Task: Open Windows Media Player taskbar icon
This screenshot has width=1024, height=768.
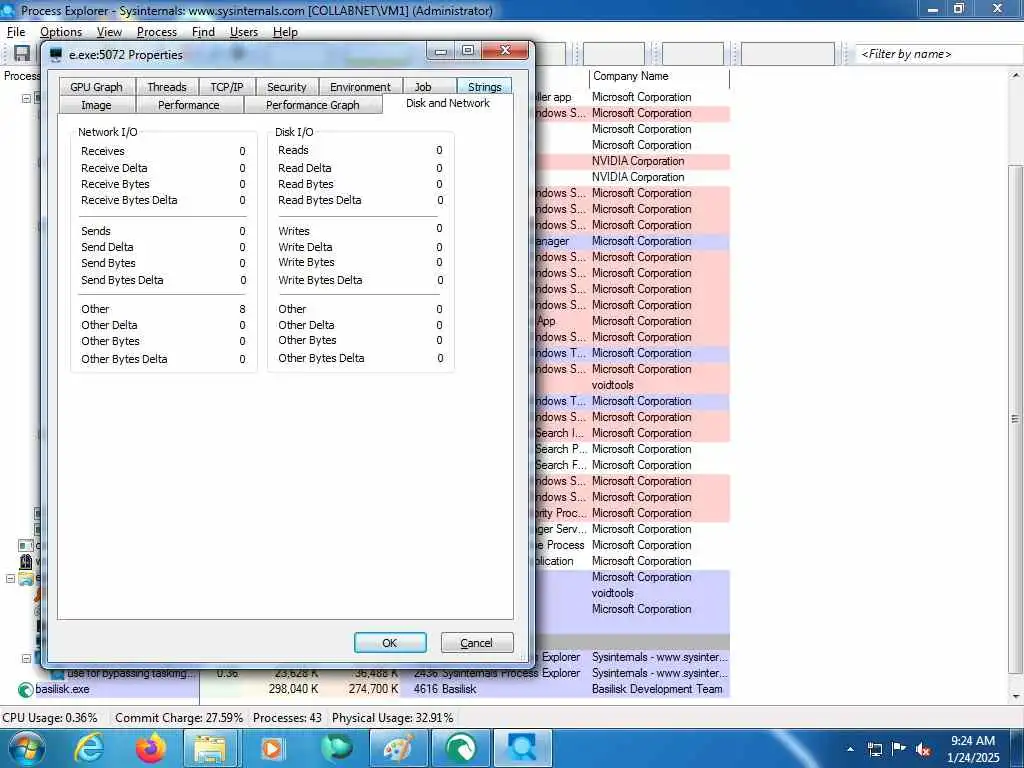Action: pyautogui.click(x=272, y=748)
